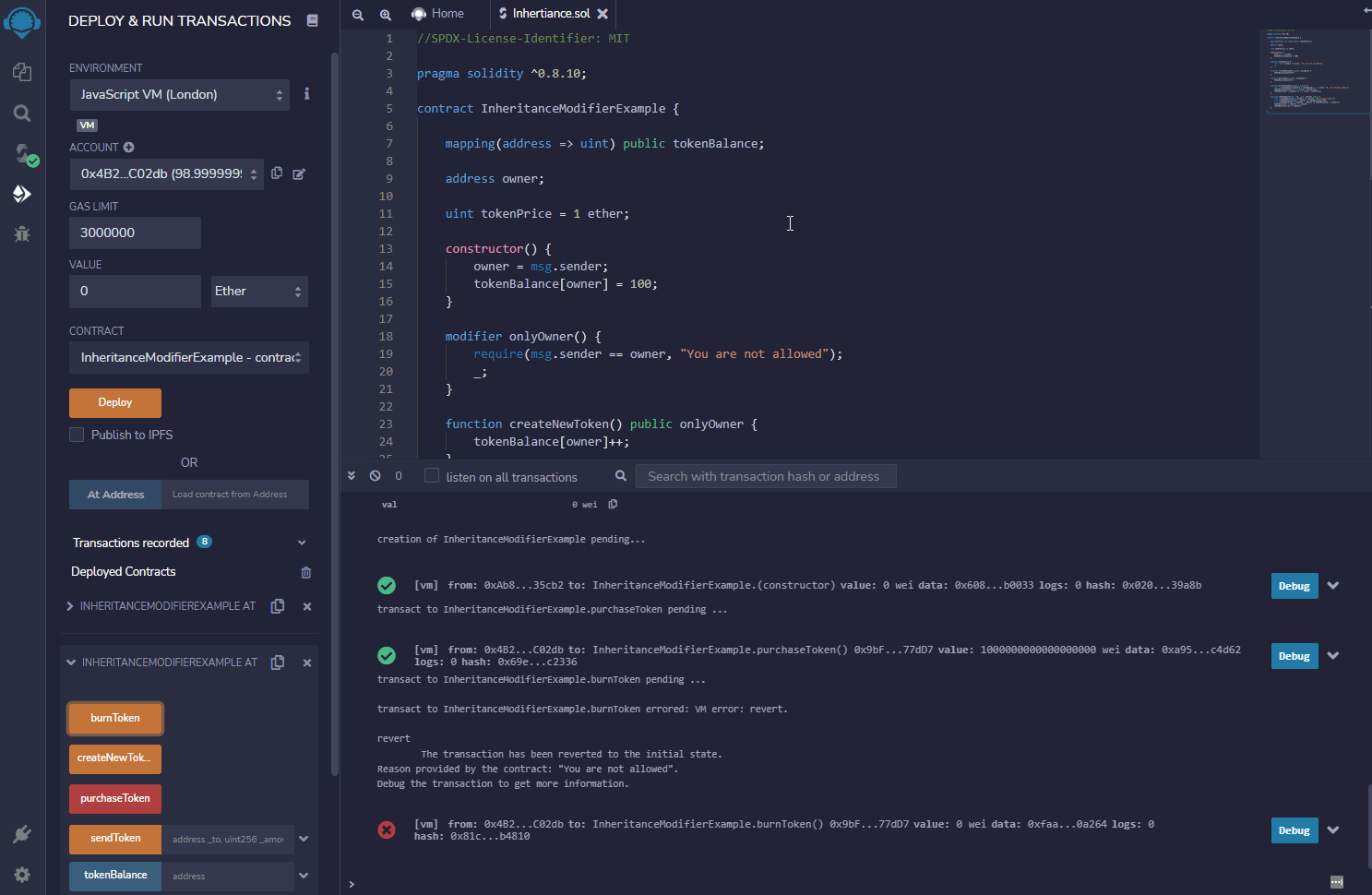Screen dimensions: 1372x895
Task: Debug the purchaseToken transaction
Action: 1294,656
